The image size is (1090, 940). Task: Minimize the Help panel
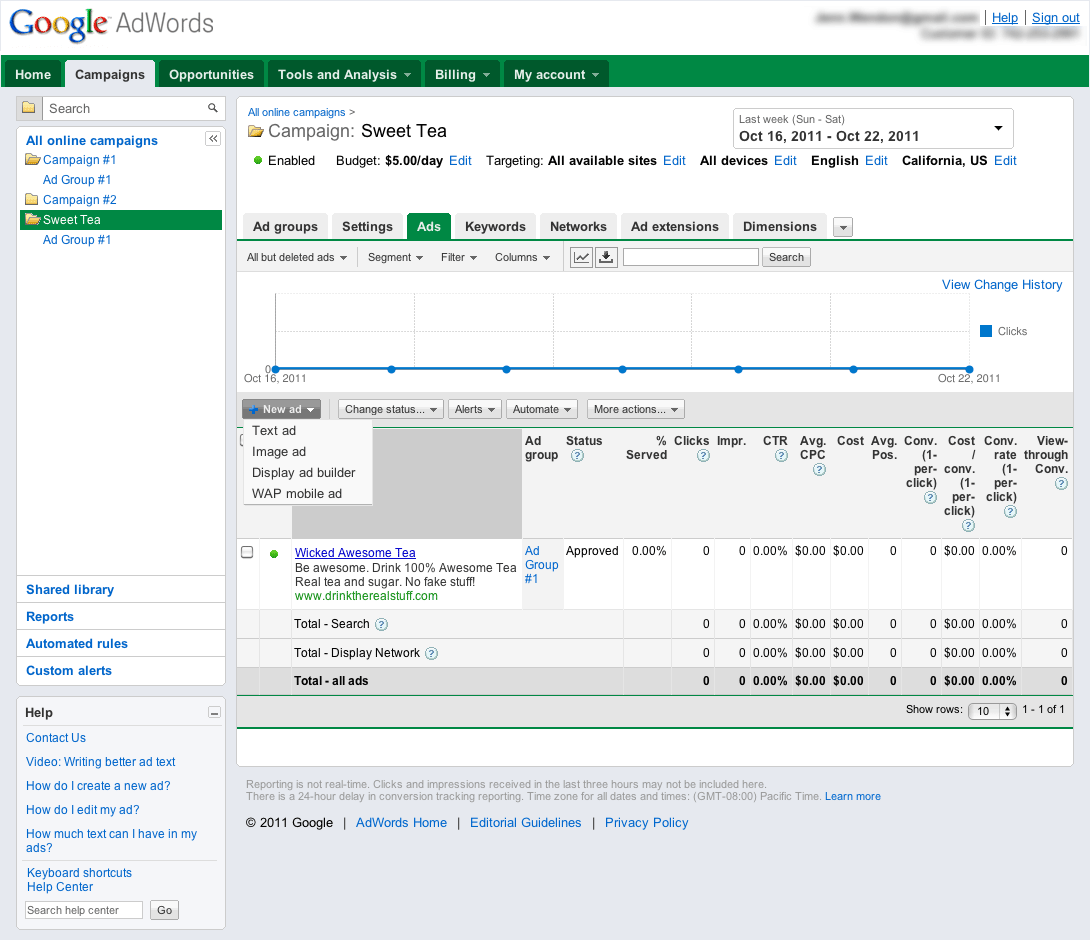[214, 712]
